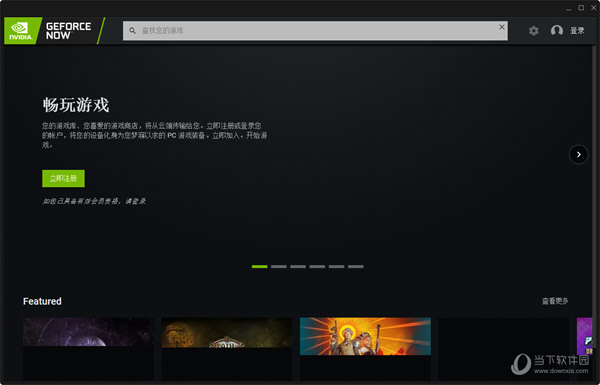
Task: Close the GeForce NOW window
Action: 593,8
